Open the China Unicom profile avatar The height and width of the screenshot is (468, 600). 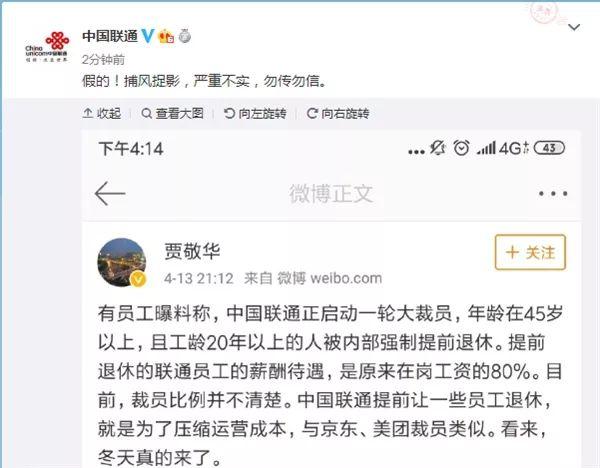click(x=47, y=47)
